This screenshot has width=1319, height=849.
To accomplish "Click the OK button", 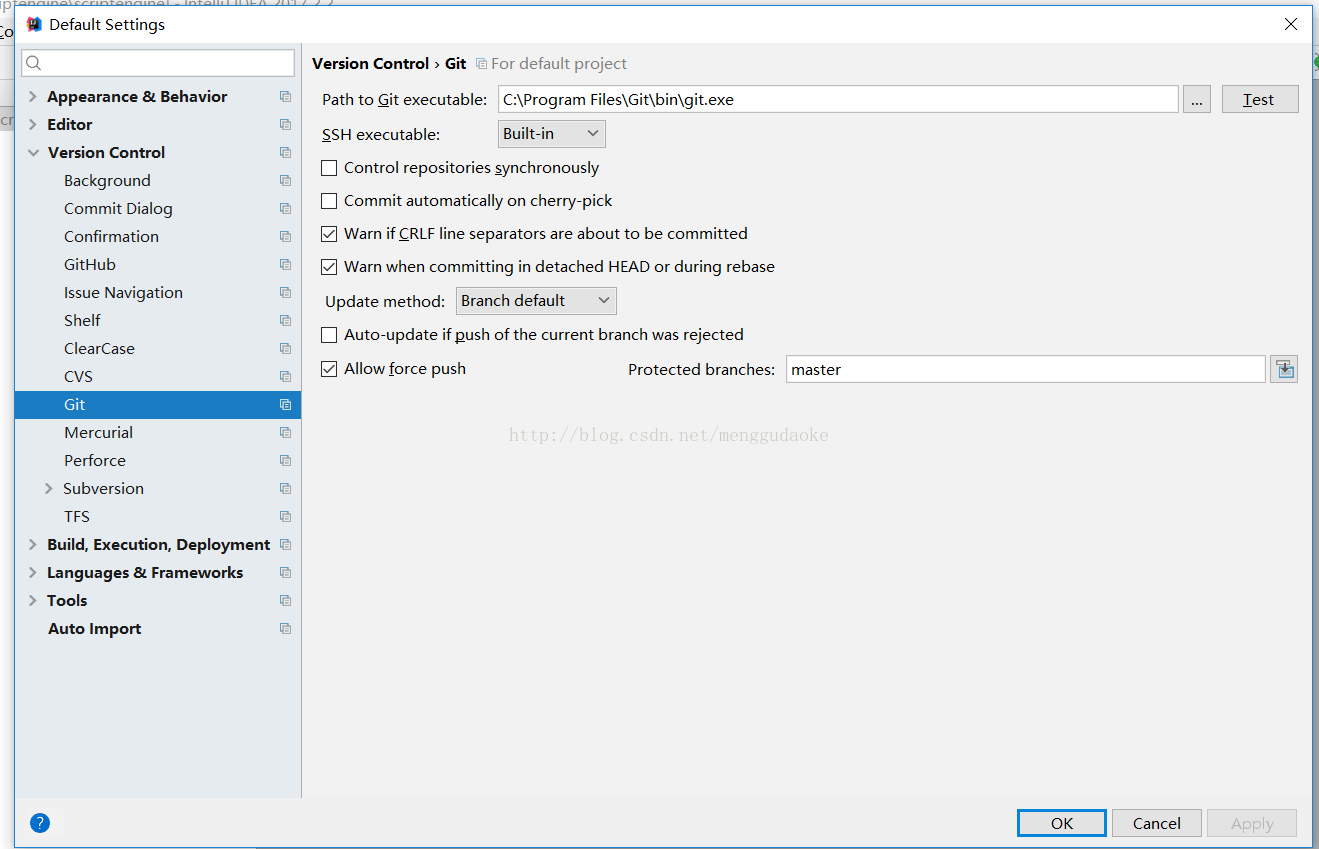I will coord(1062,823).
